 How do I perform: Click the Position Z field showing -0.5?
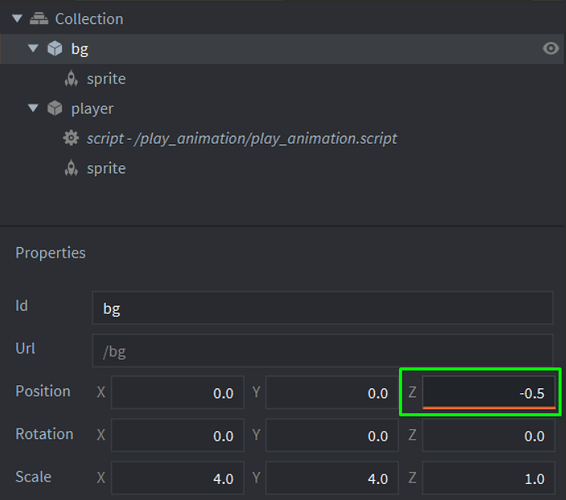pos(489,392)
